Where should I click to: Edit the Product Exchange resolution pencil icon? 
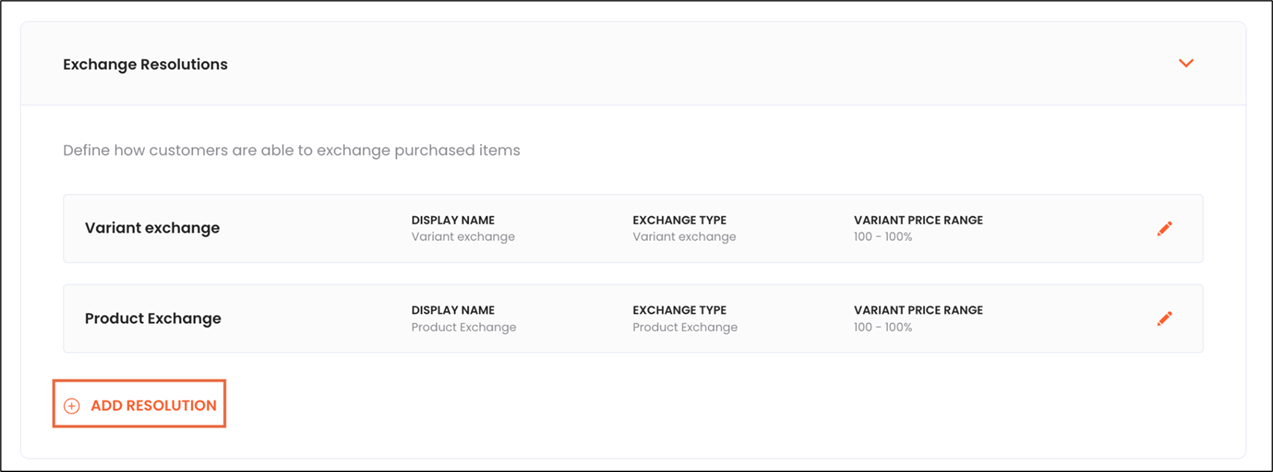1164,319
